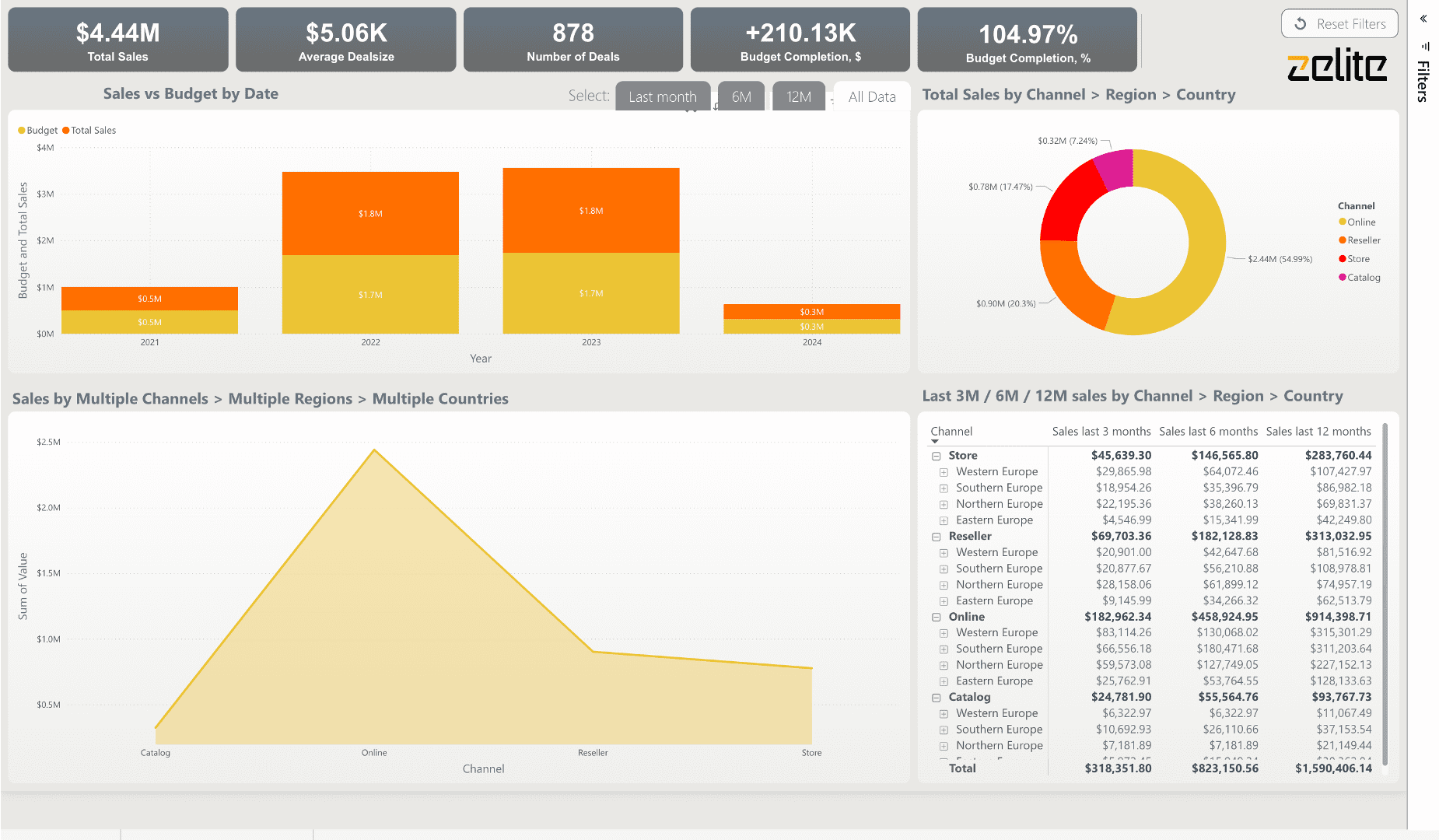This screenshot has width=1439, height=840.
Task: Click the Reset Filters button
Action: click(x=1339, y=24)
